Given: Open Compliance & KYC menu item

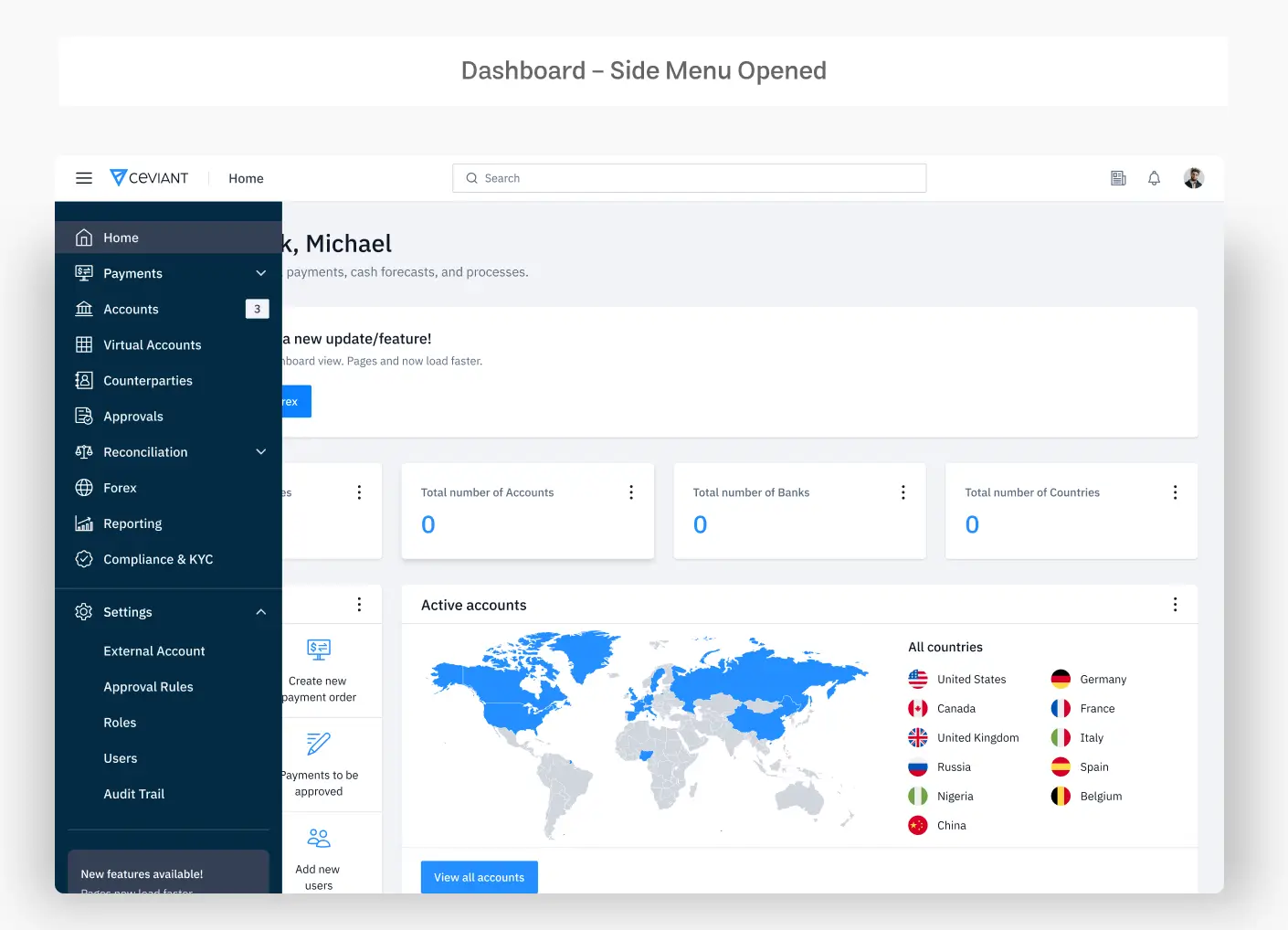Looking at the screenshot, I should click(168, 559).
